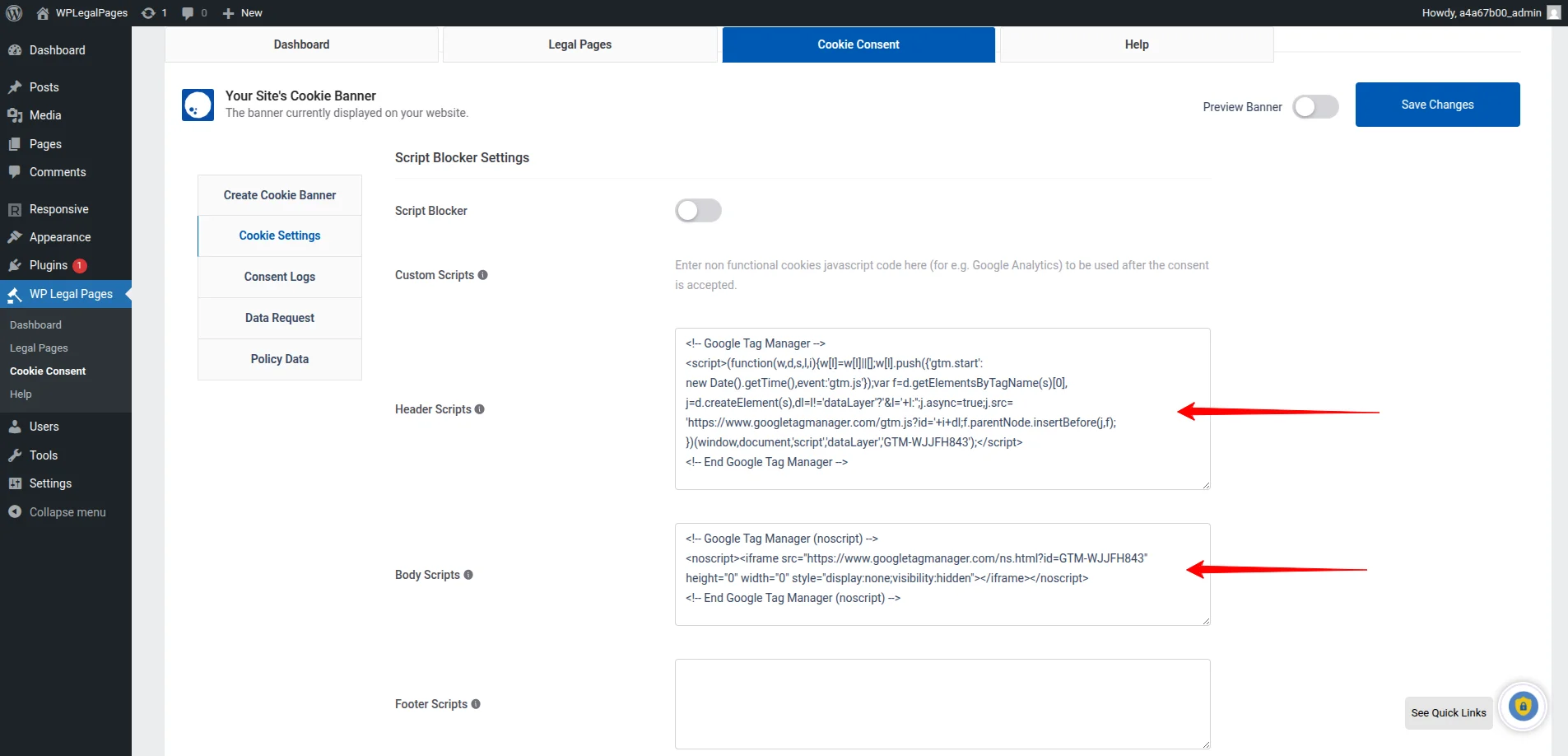
Task: Open Media via its media library icon
Action: pyautogui.click(x=16, y=115)
